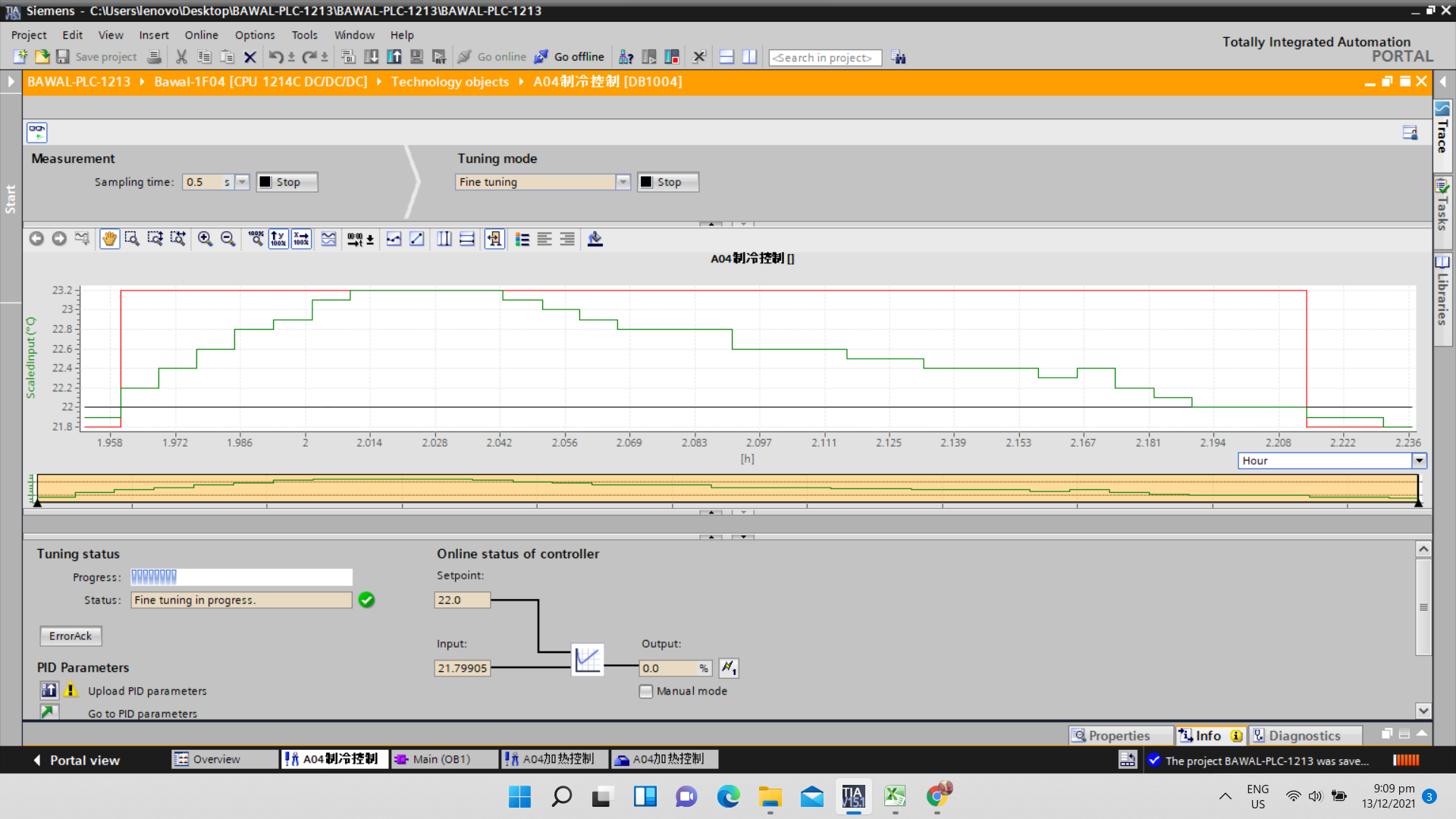The width and height of the screenshot is (1456, 819).
Task: Click Upload PID parameters icon
Action: click(x=49, y=690)
